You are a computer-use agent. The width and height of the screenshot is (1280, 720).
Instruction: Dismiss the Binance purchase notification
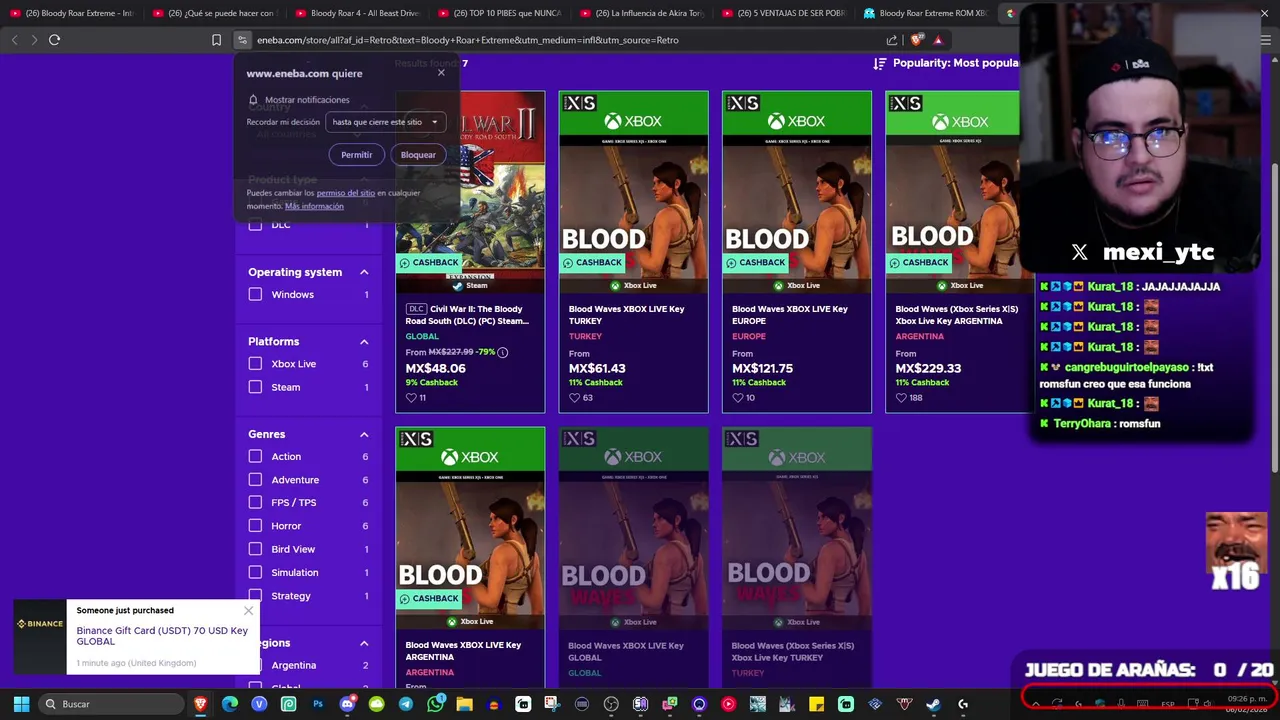coord(248,611)
